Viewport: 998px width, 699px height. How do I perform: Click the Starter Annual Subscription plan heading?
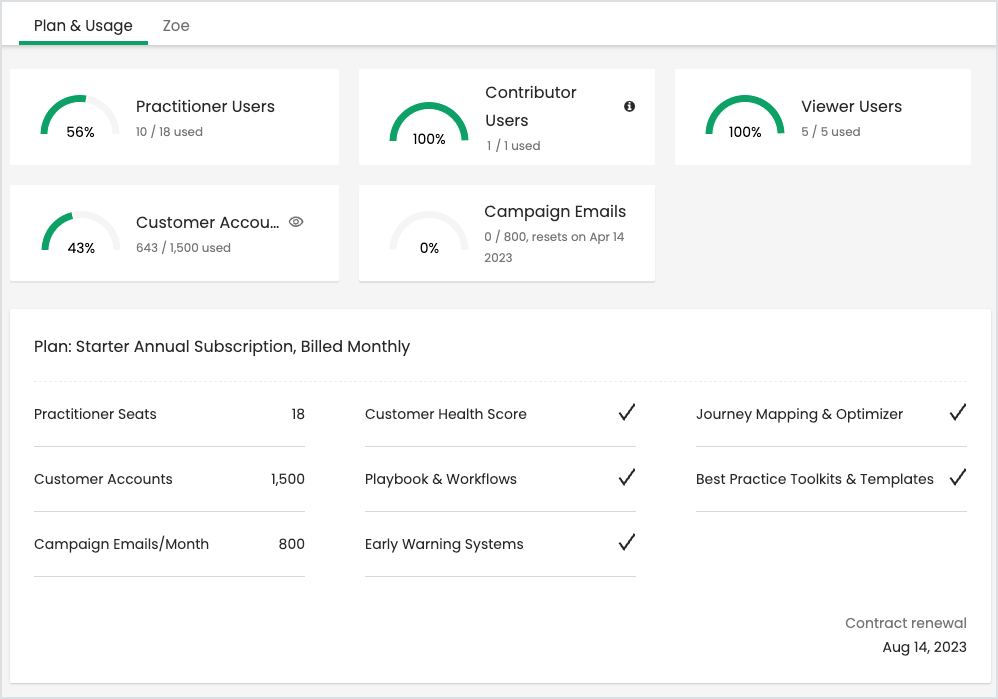click(221, 346)
